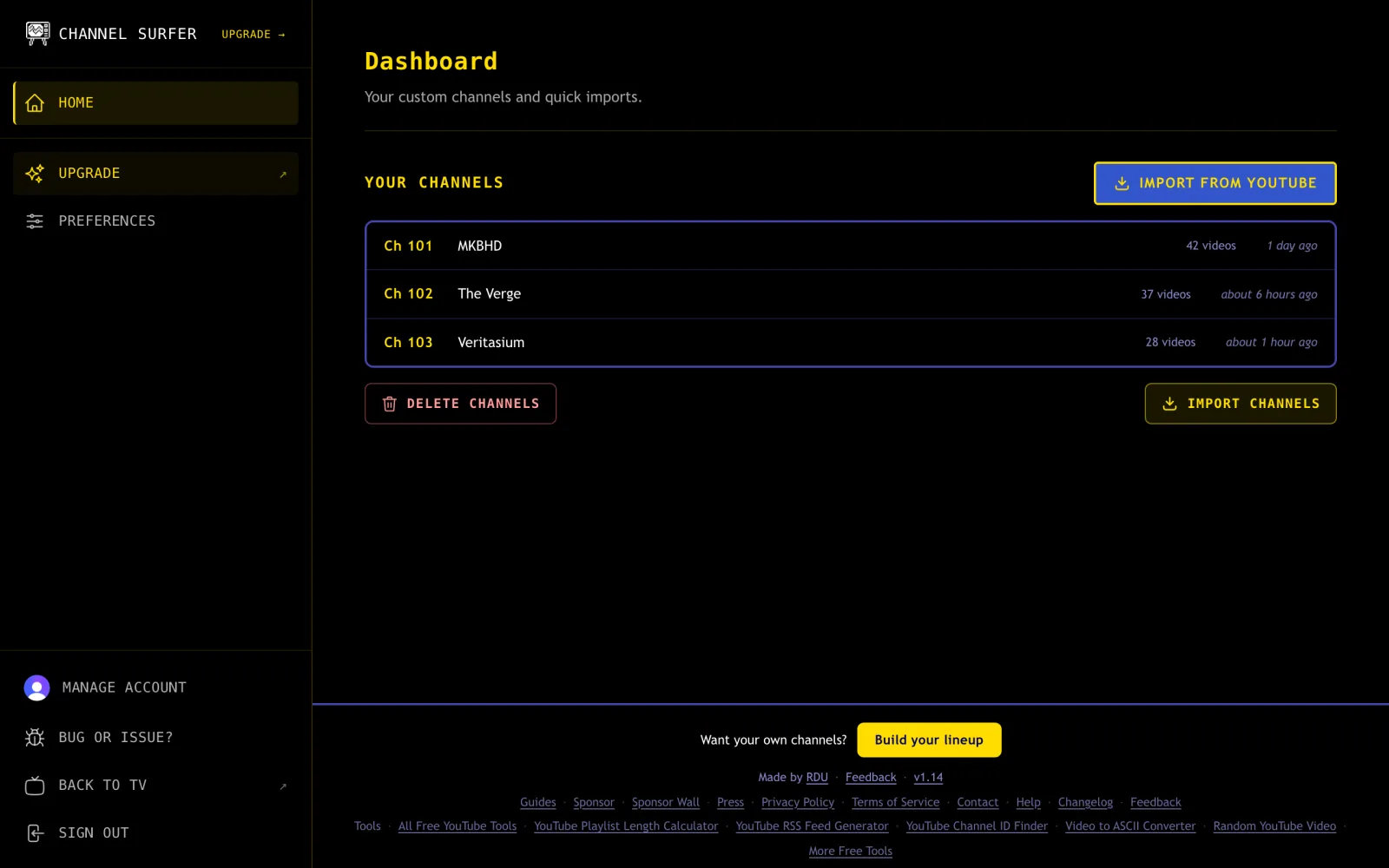Click the Home house icon in sidebar

click(35, 103)
